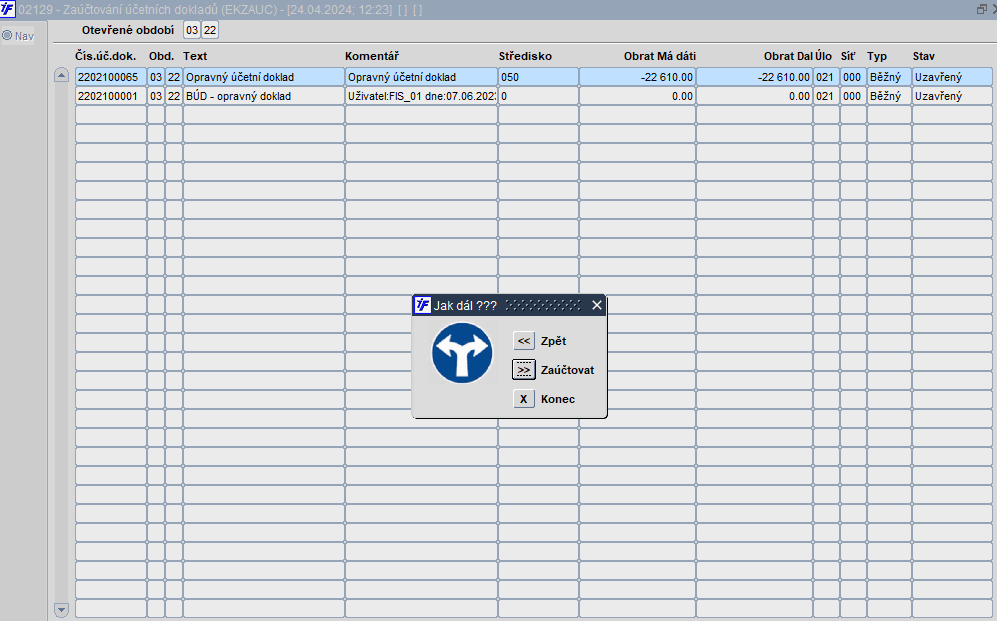The width and height of the screenshot is (997, 621).
Task: Click the Otevřené období month field 03
Action: point(192,30)
